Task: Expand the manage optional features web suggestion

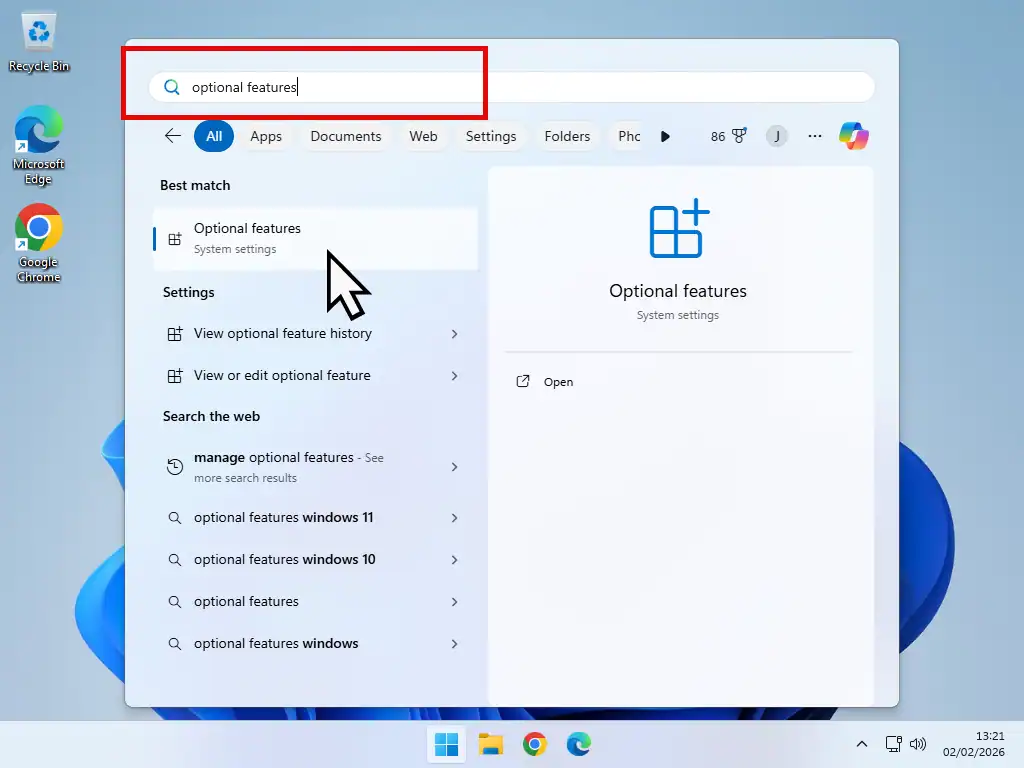Action: [x=454, y=467]
